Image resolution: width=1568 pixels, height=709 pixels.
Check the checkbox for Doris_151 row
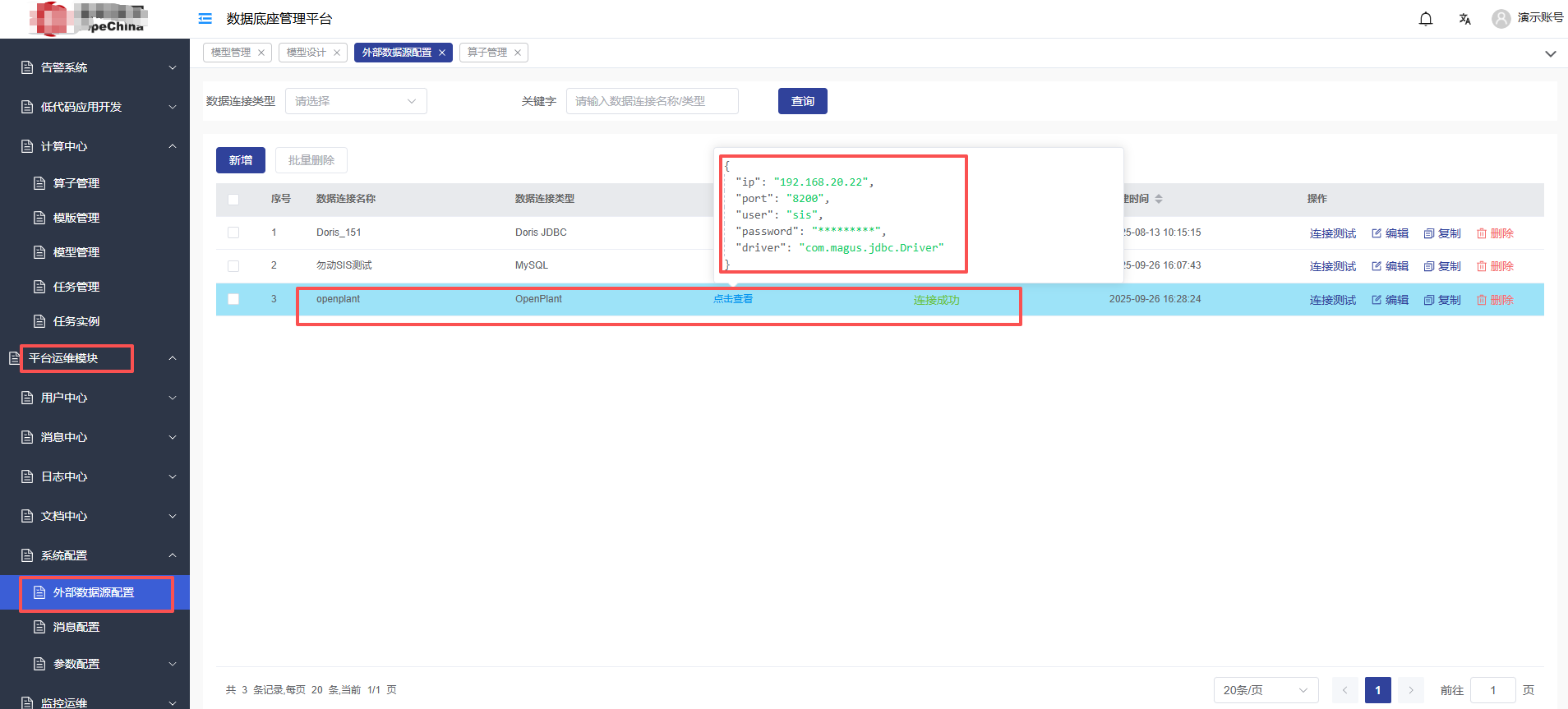[x=233, y=232]
